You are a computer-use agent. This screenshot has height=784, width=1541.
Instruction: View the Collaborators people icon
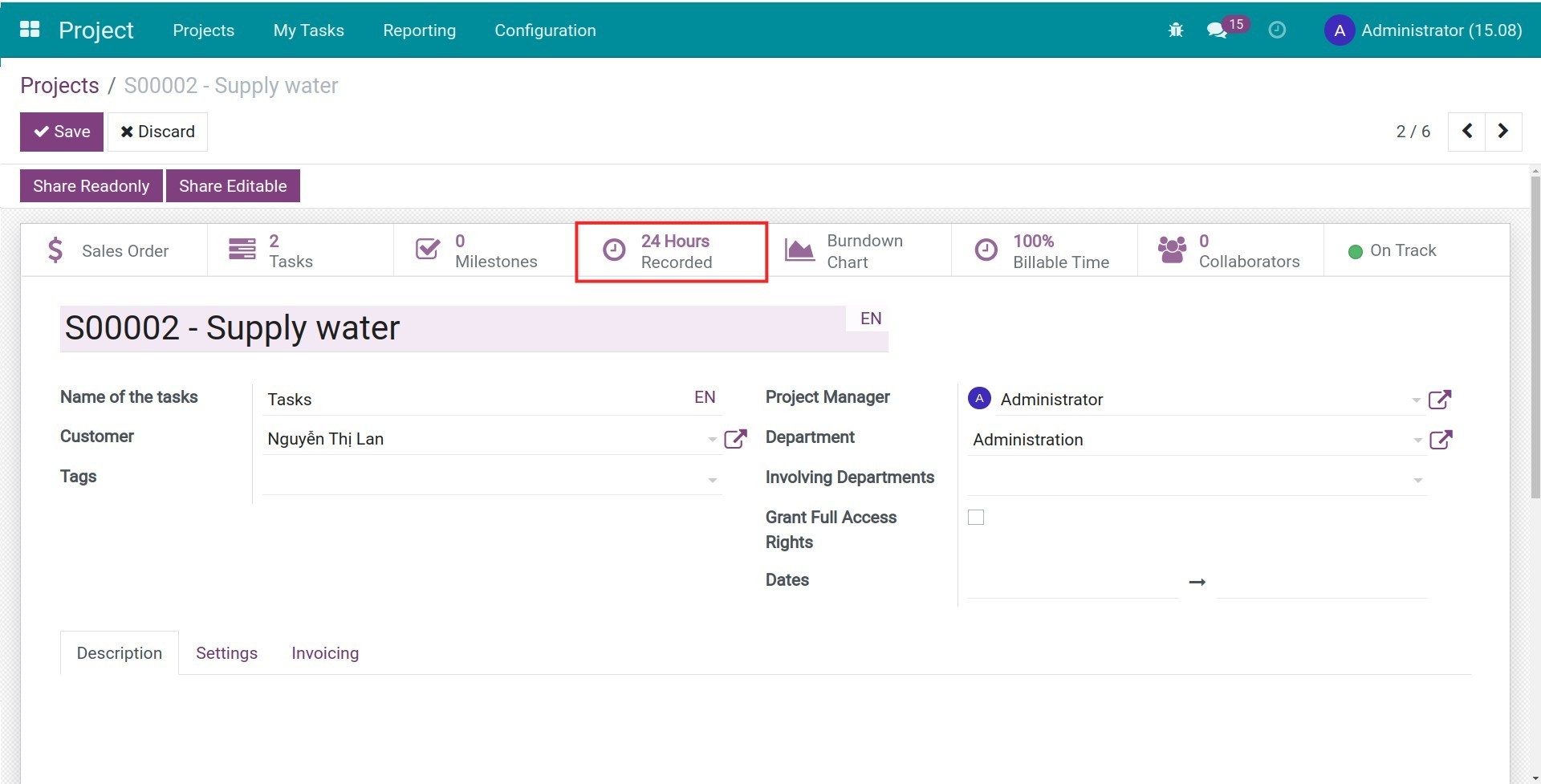pos(1171,249)
